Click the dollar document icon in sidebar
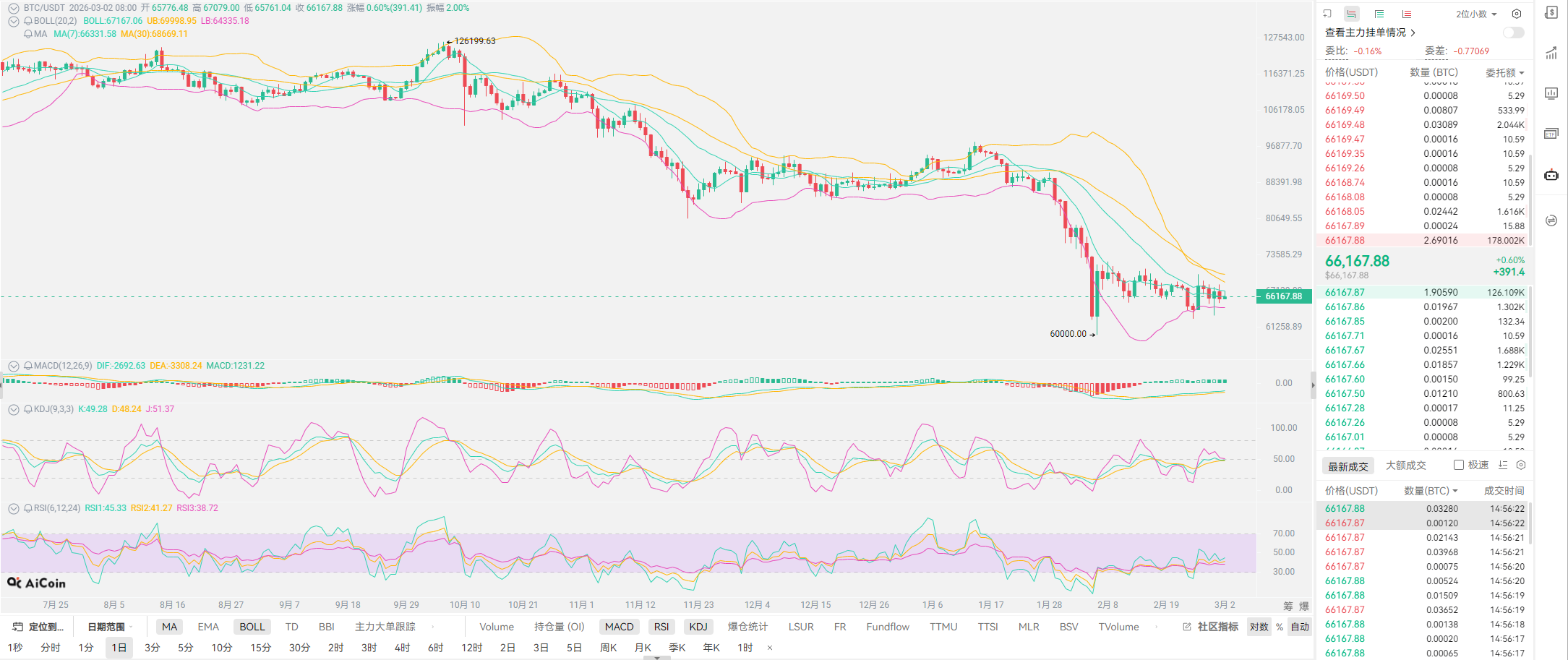The image size is (1568, 660). point(1551,13)
